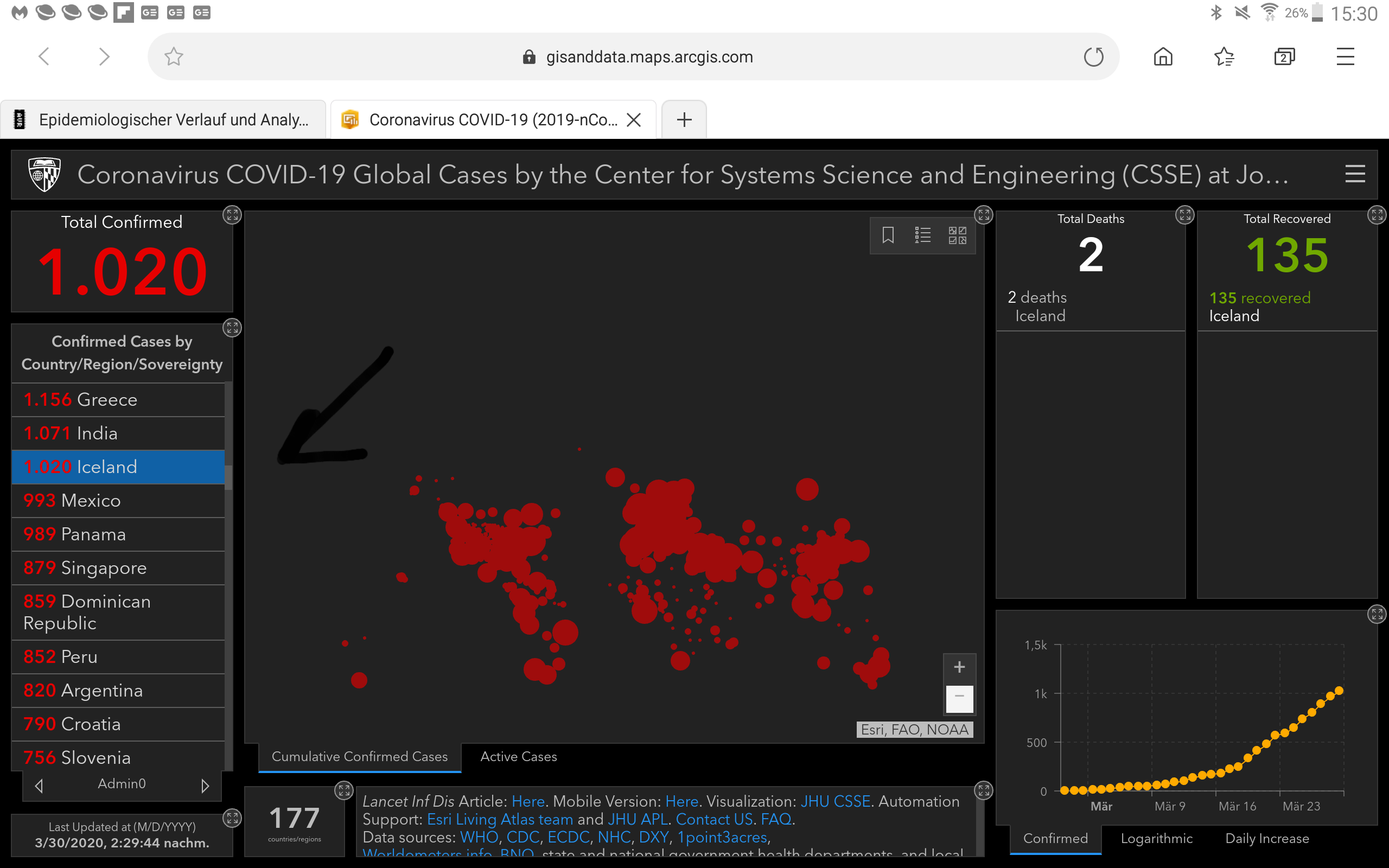Open dashboard menu in title bar
Image resolution: width=1389 pixels, height=868 pixels.
pos(1355,174)
